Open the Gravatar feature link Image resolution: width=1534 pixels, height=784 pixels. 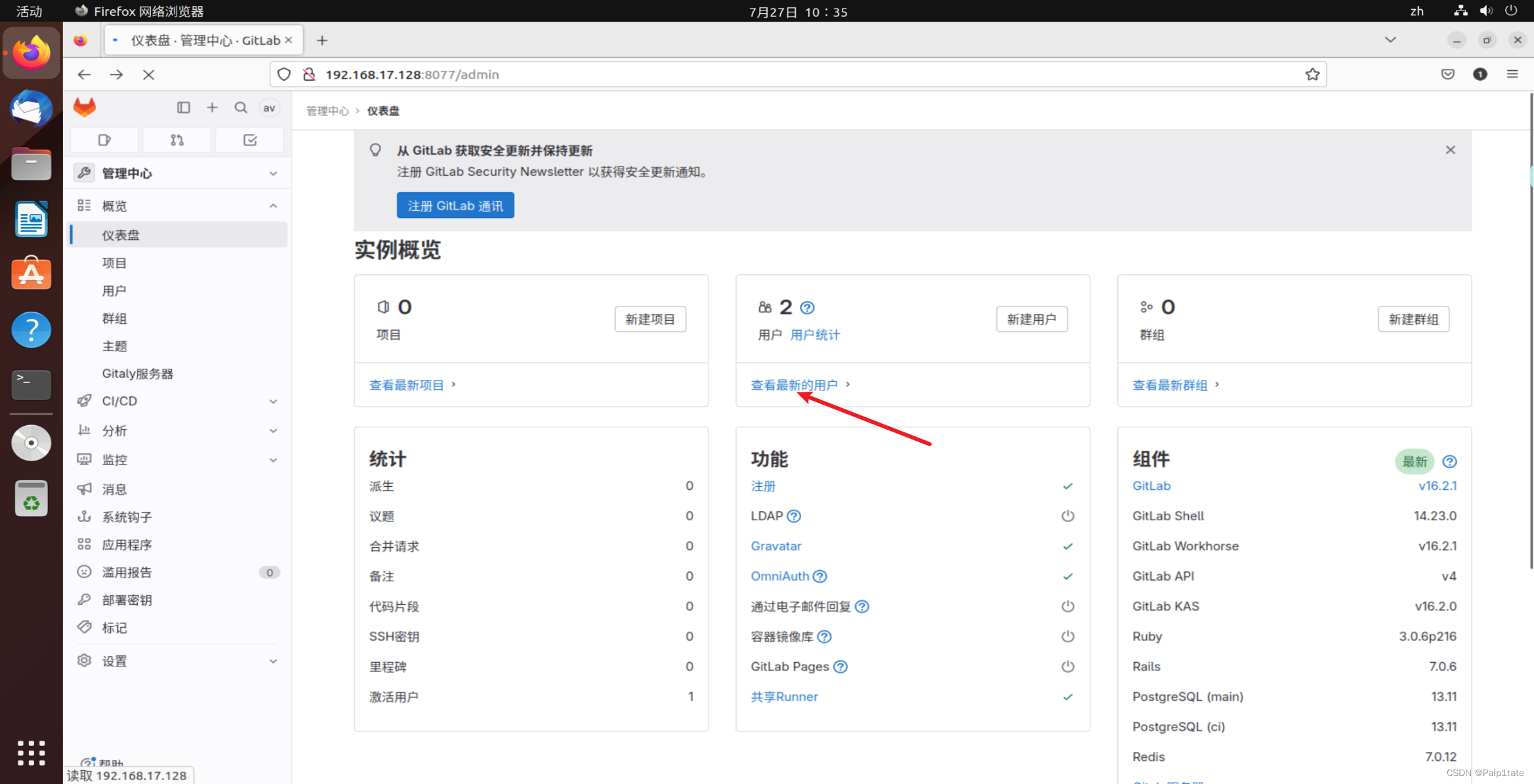coord(776,547)
